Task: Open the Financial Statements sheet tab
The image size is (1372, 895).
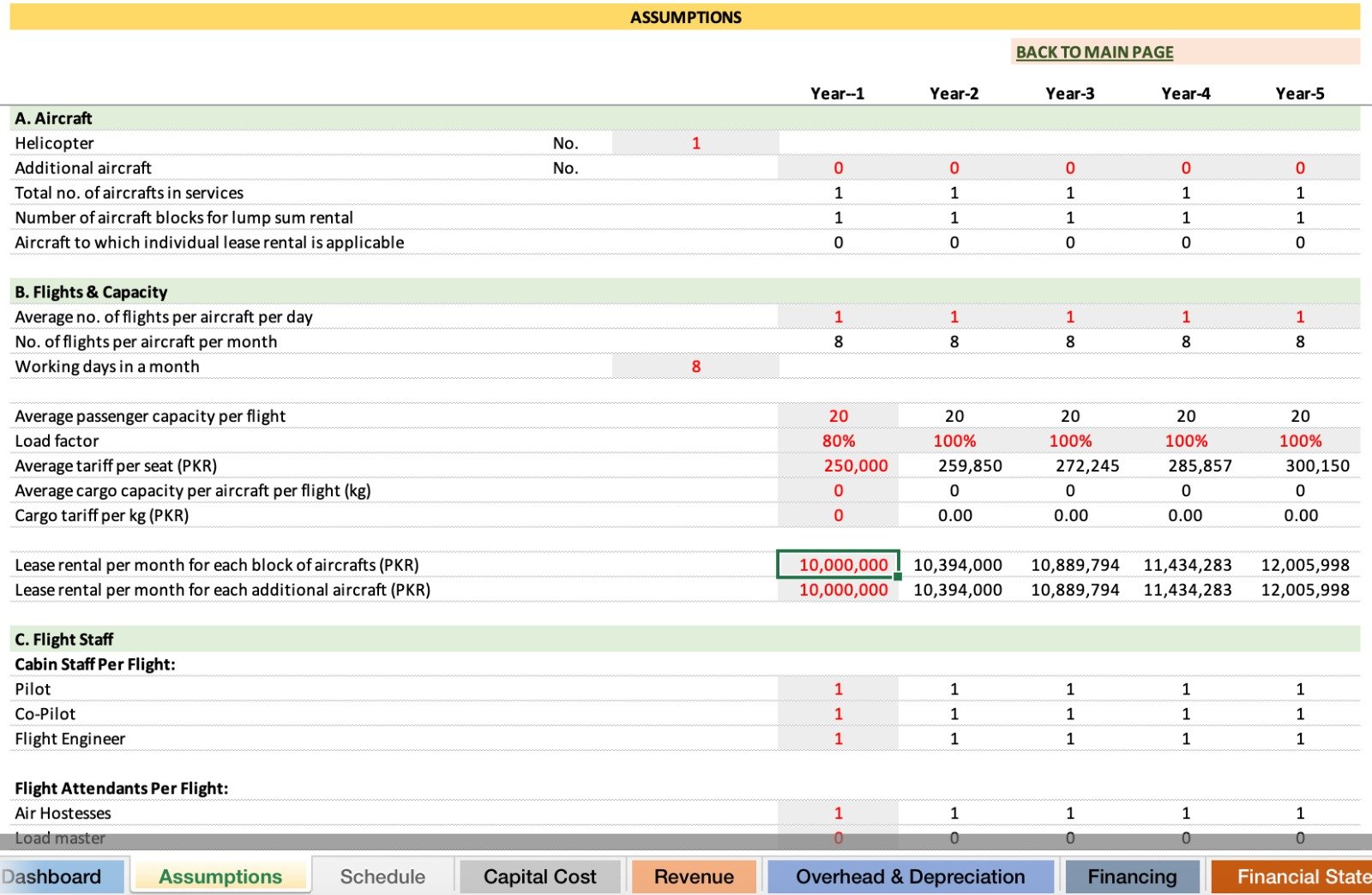Action: coord(1291,876)
